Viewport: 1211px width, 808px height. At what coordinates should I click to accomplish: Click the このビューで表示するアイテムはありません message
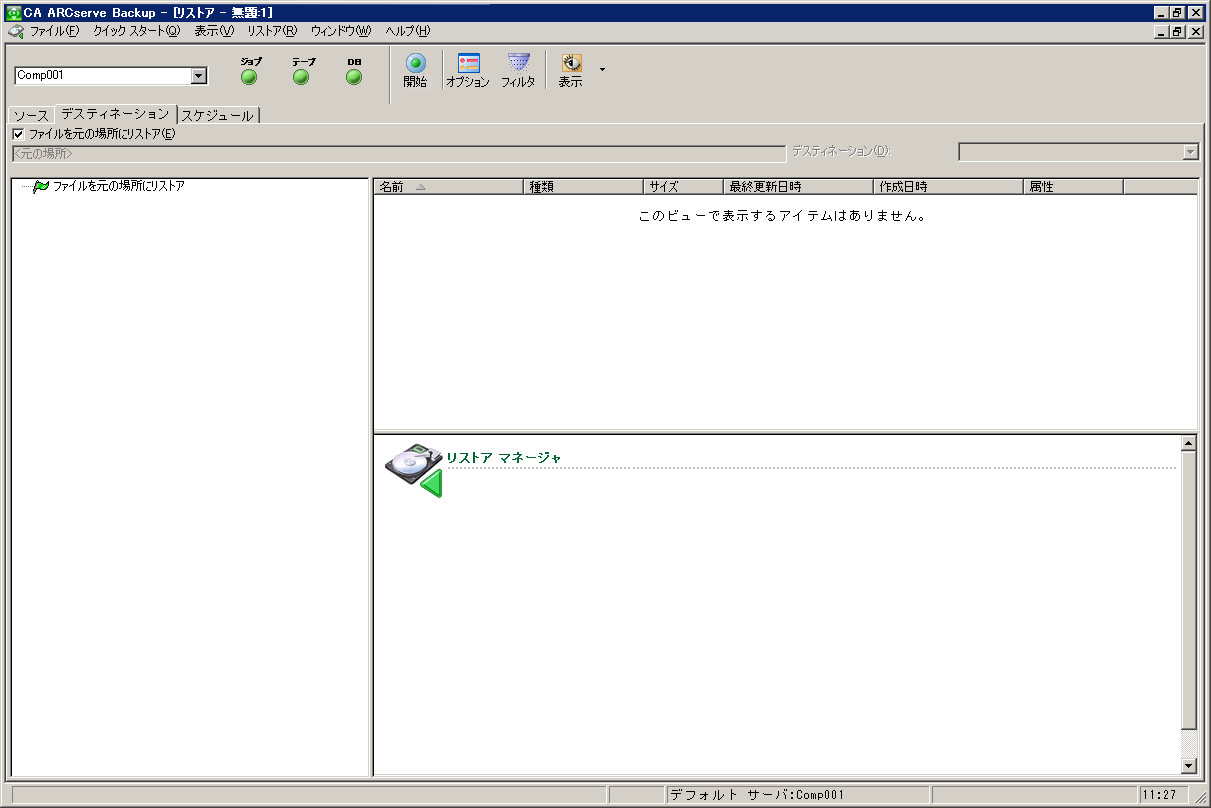pos(782,215)
